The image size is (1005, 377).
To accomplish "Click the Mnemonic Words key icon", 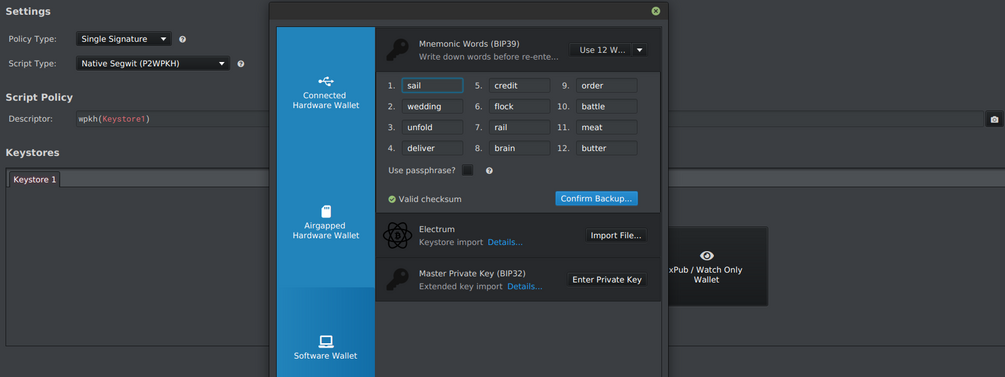I will click(397, 49).
